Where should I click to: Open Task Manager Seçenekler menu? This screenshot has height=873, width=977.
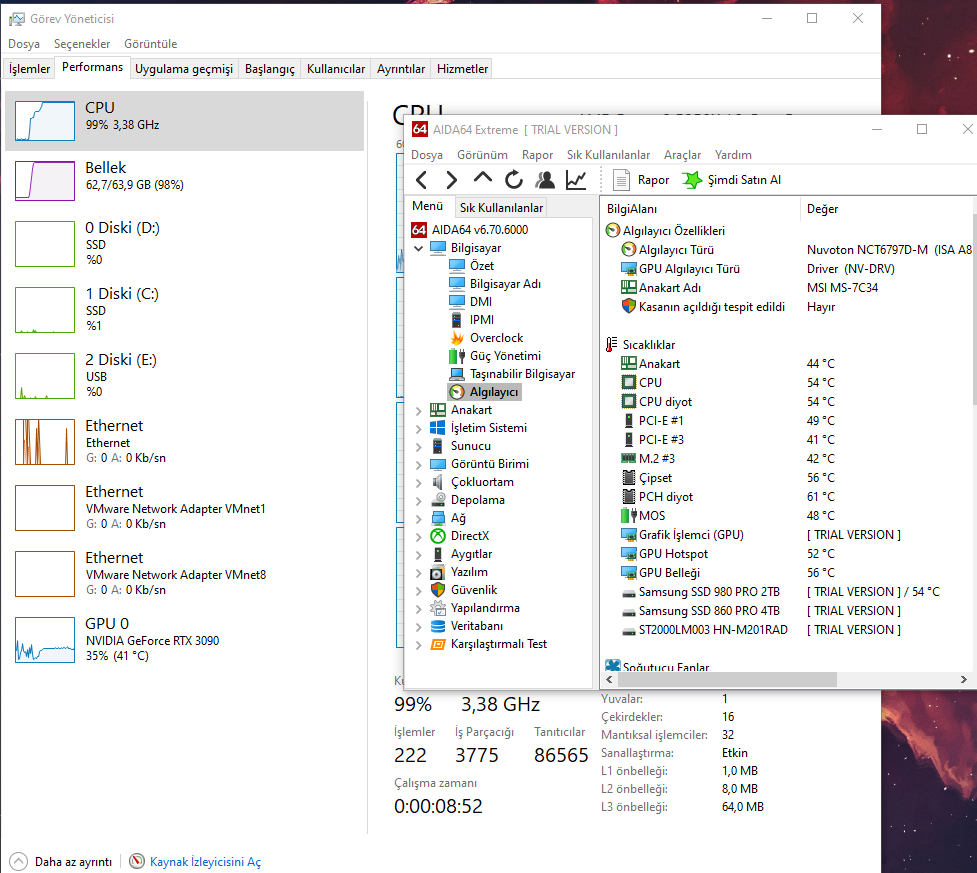pos(82,44)
